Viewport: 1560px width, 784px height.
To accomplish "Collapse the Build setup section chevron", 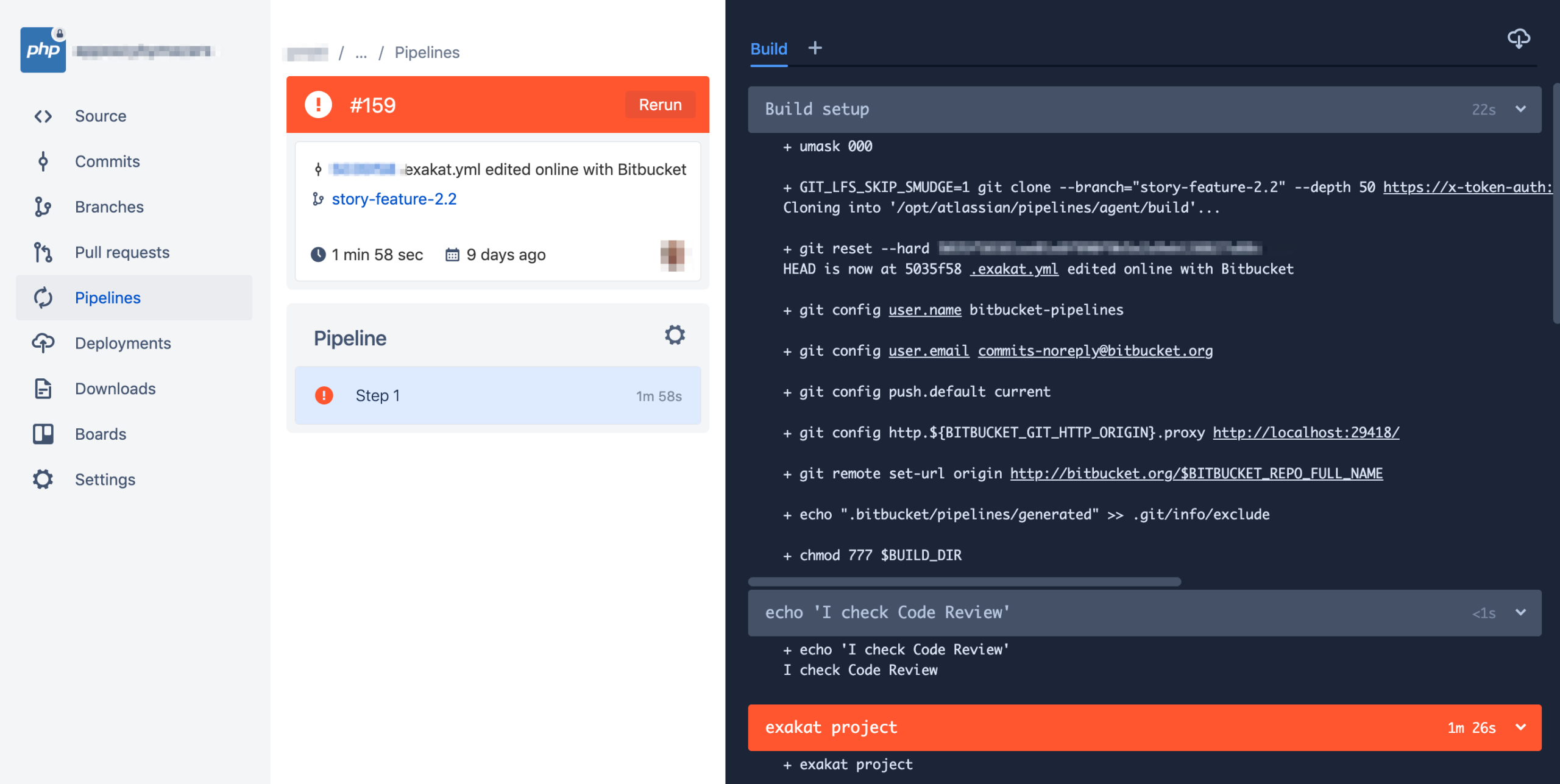I will [1521, 109].
